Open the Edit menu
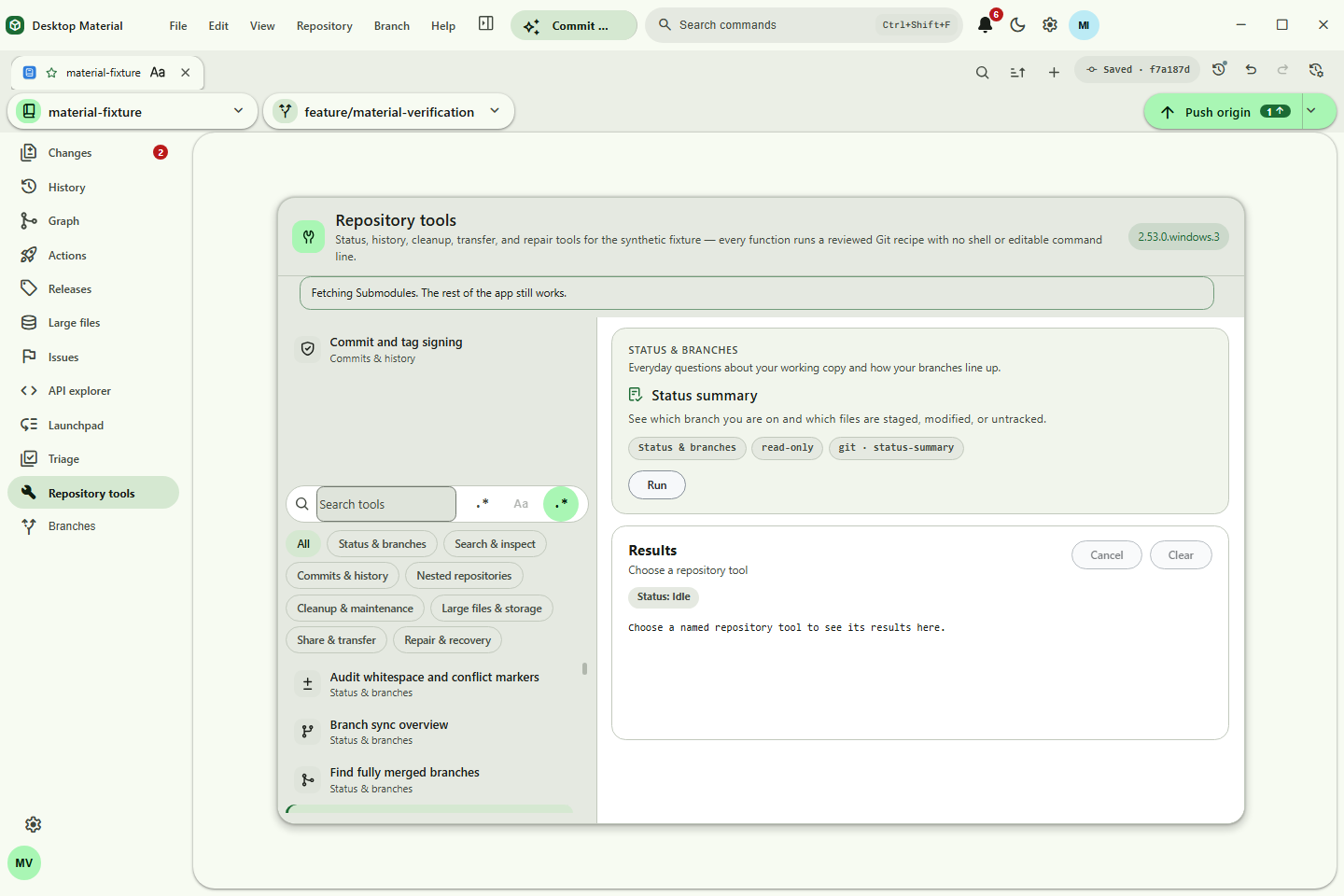This screenshot has height=896, width=1344. click(218, 26)
